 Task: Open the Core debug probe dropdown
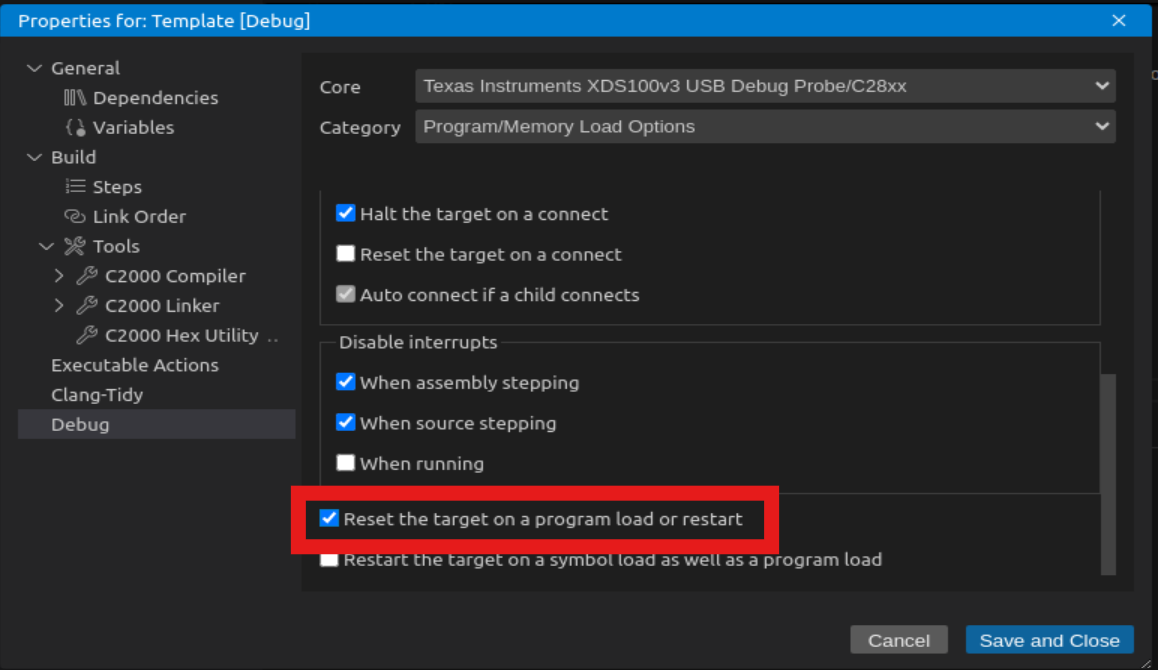[765, 86]
